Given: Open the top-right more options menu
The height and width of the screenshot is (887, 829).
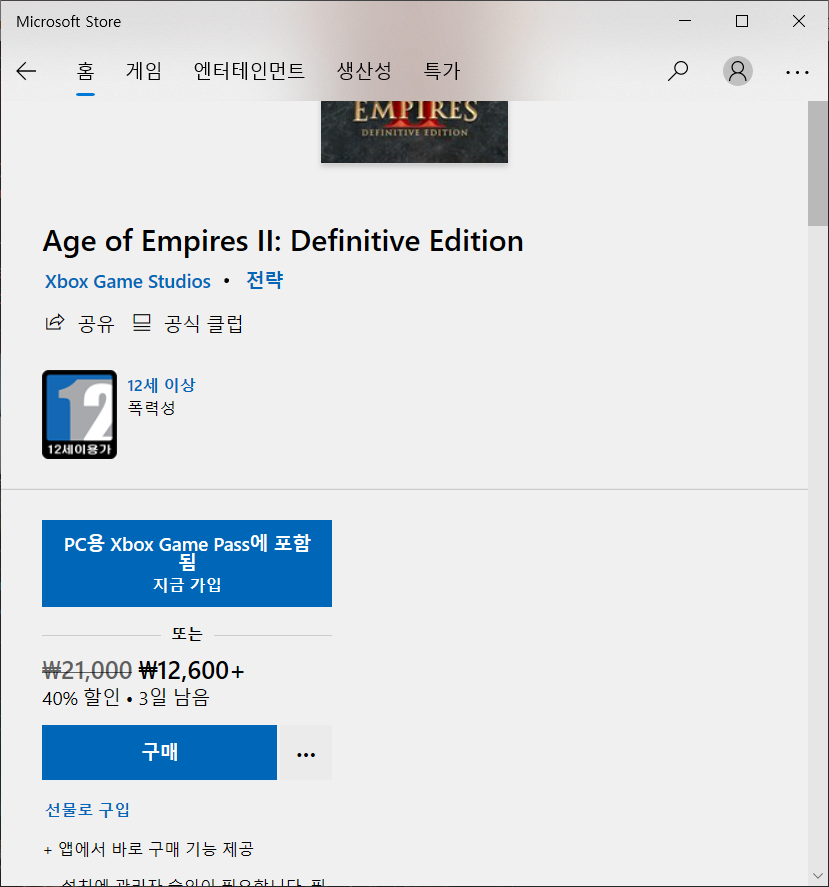Looking at the screenshot, I should click(x=797, y=72).
